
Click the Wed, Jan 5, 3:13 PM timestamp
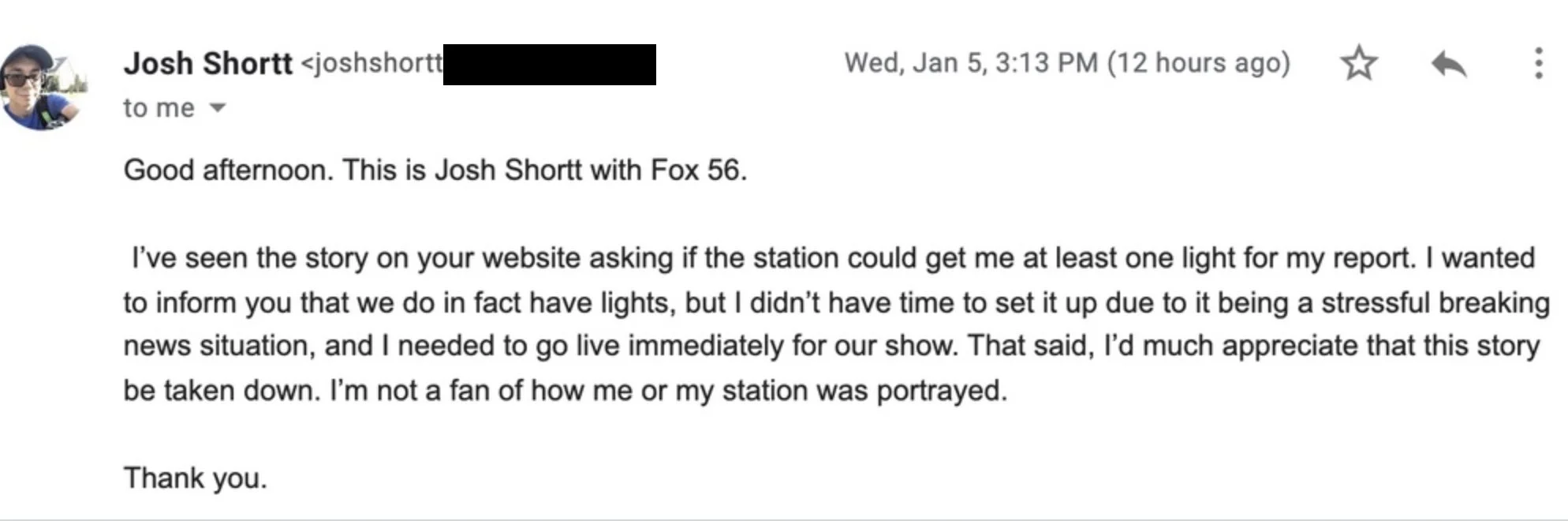point(971,62)
